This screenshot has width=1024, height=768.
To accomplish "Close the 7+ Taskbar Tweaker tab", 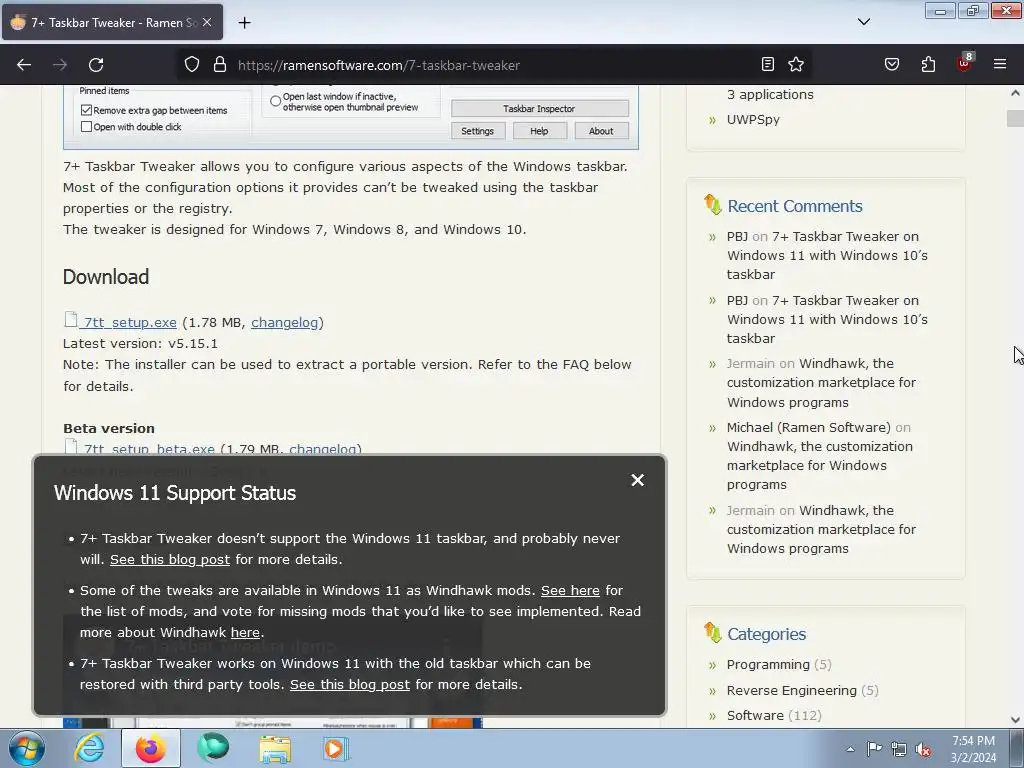I will 207,22.
